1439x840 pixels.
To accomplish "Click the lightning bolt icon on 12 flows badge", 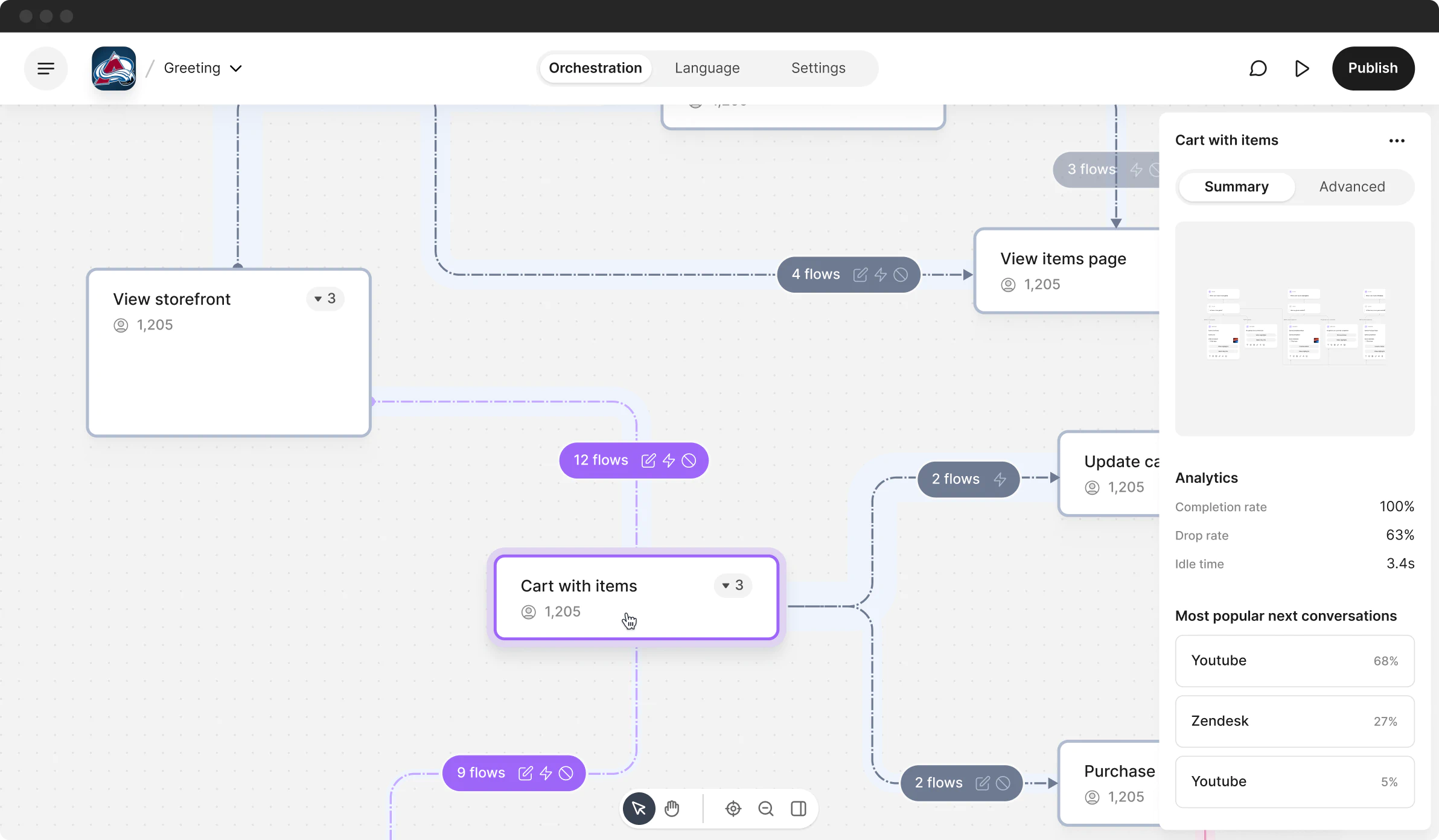I will pyautogui.click(x=668, y=460).
